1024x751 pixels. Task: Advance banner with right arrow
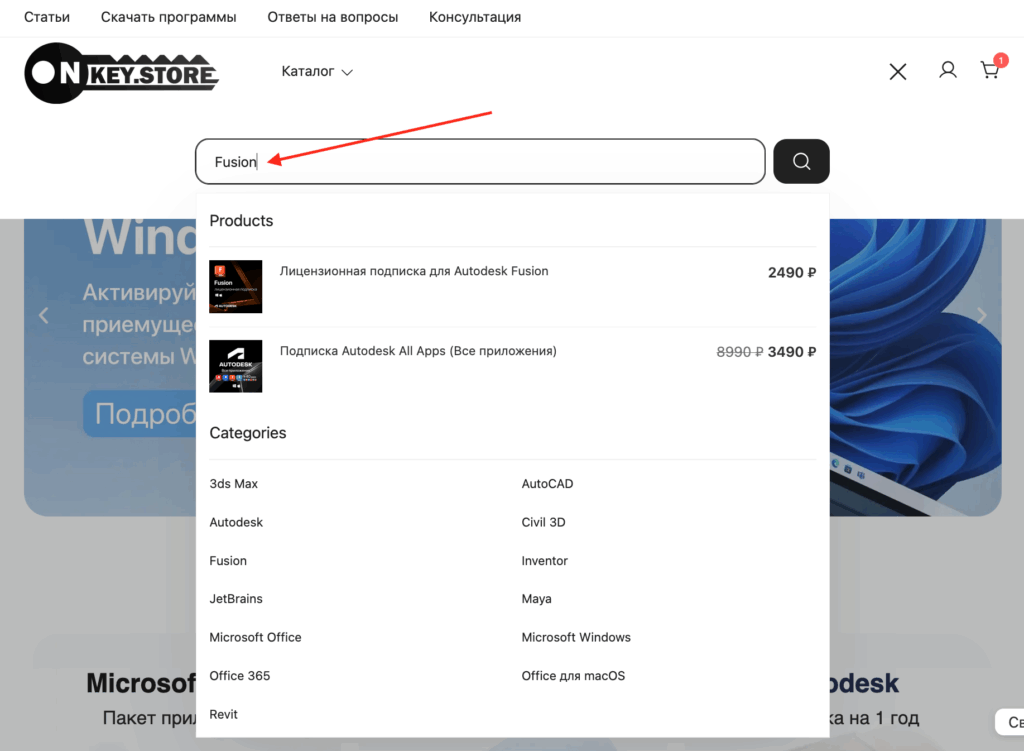981,316
